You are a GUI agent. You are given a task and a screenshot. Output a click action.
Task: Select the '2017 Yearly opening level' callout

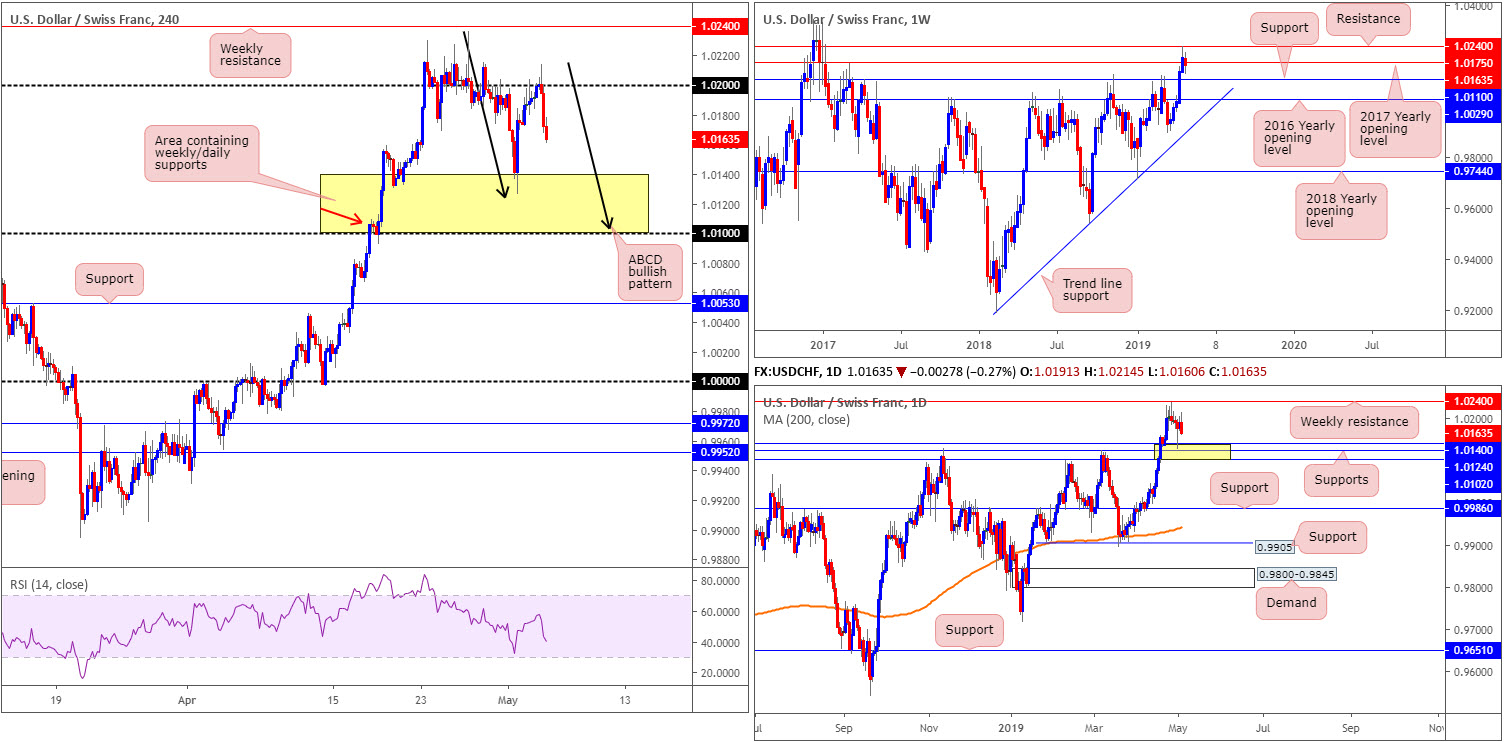pos(1394,127)
